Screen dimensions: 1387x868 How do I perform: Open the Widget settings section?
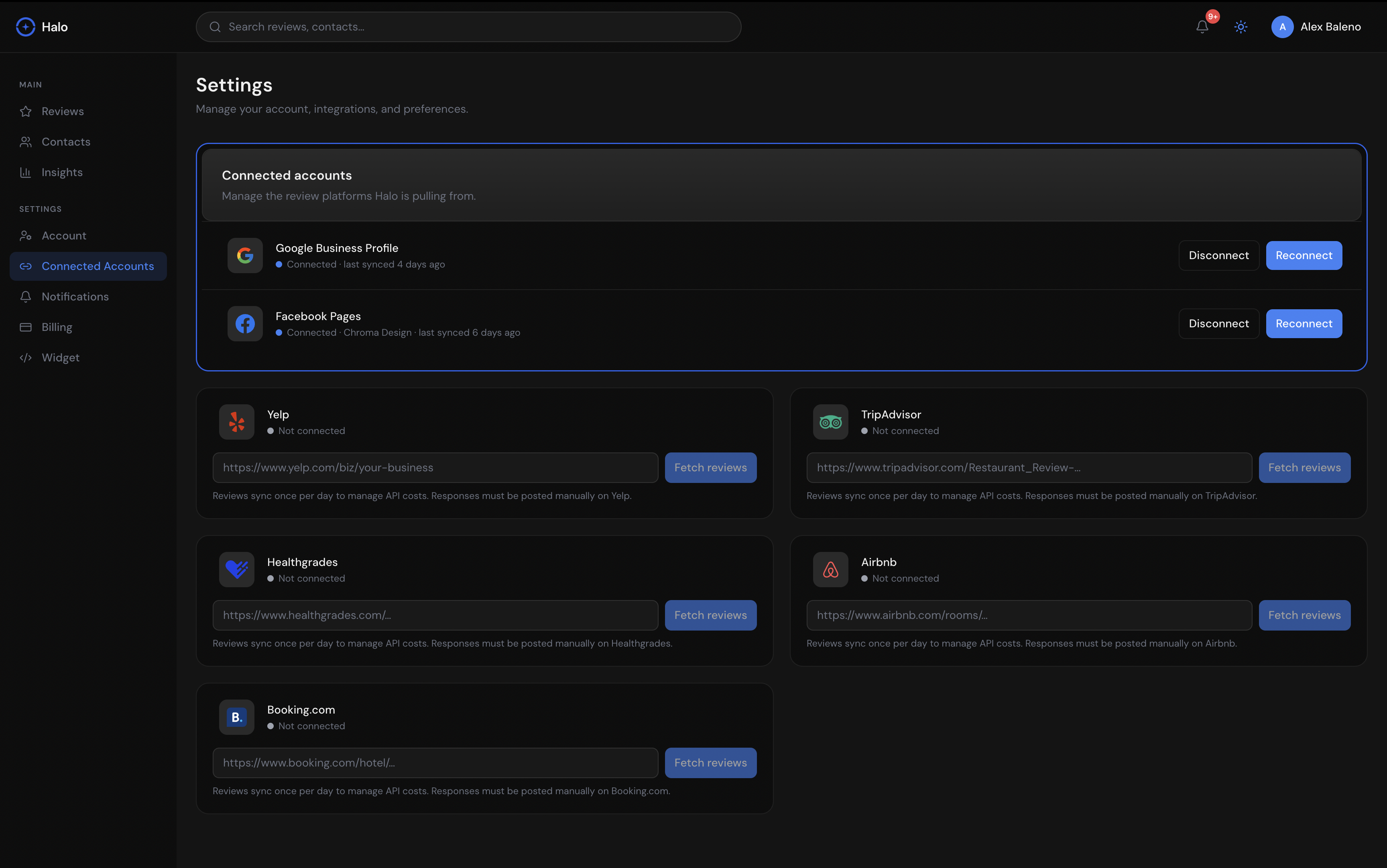(61, 357)
